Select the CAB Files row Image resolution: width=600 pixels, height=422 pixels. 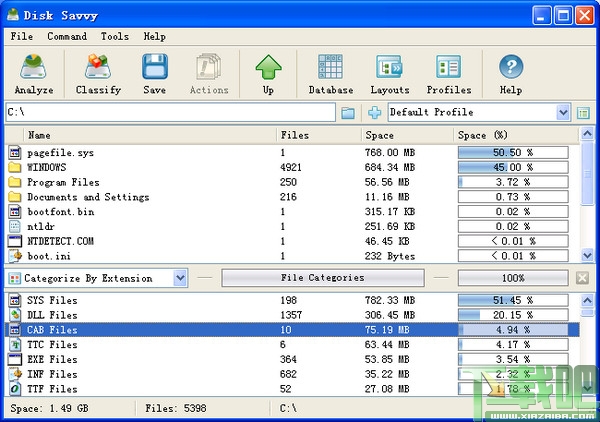point(292,330)
